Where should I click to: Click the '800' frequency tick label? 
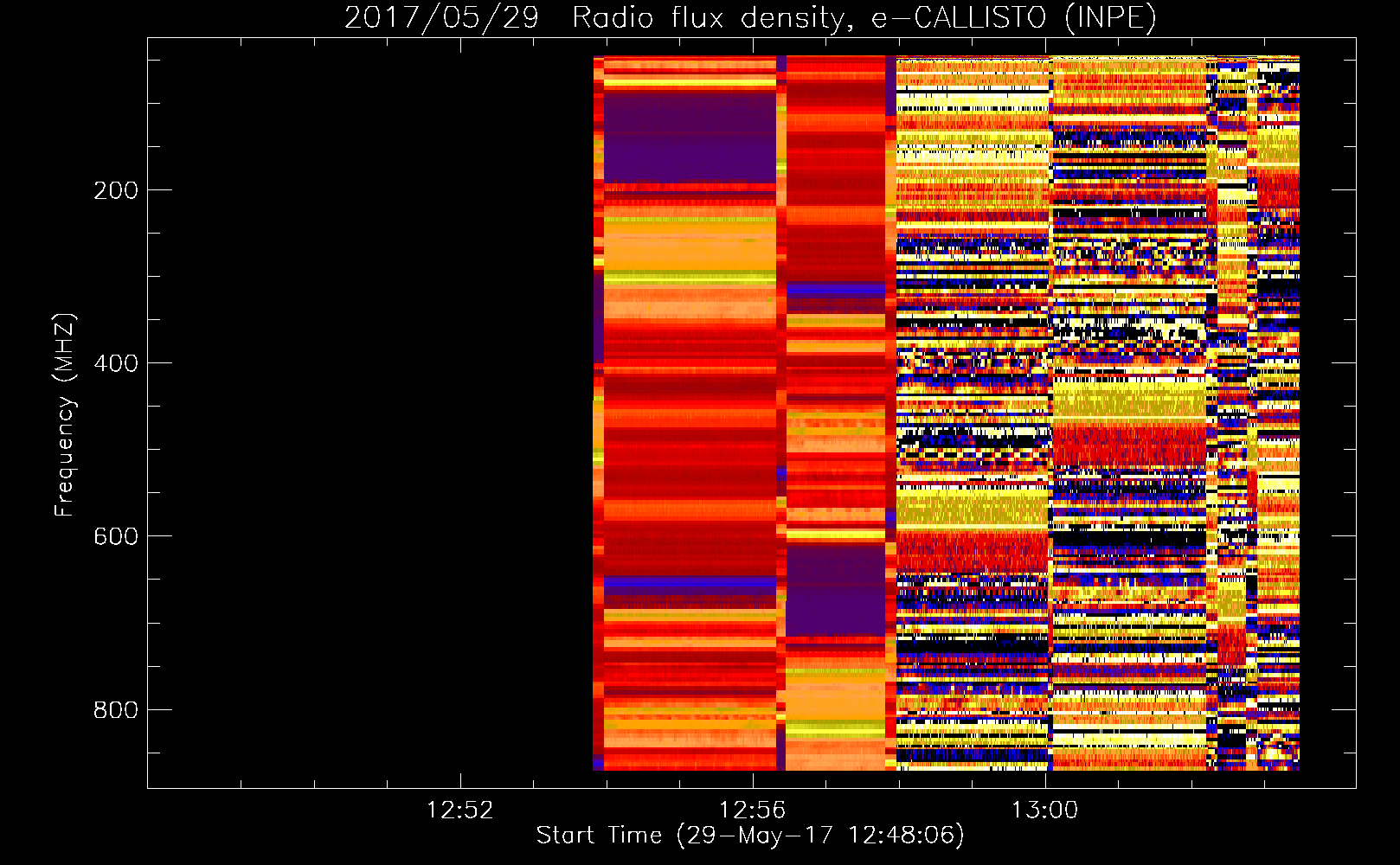click(x=116, y=710)
